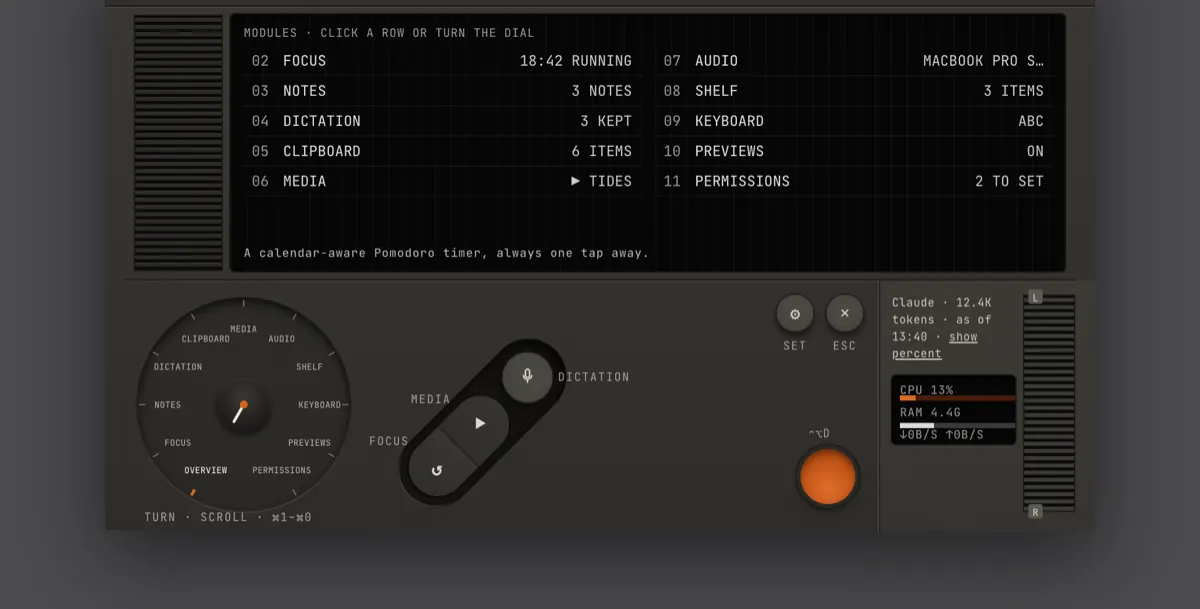Click Overview label on the dial

205,470
